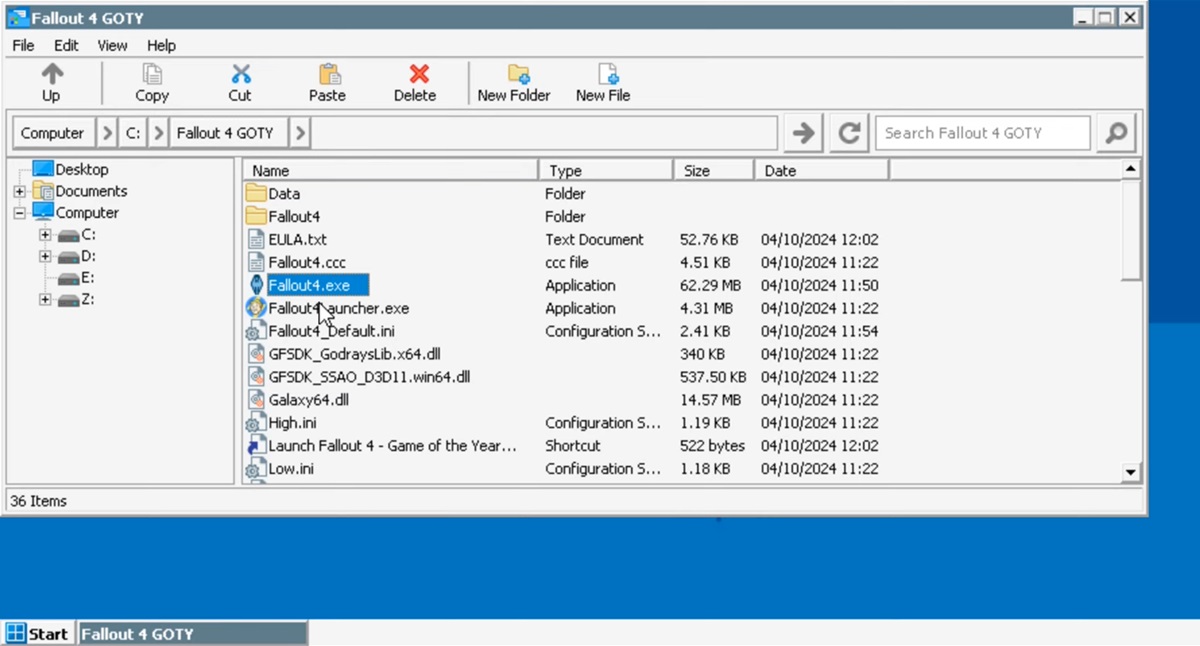The image size is (1200, 646).
Task: Select the D: drive label
Action: [x=88, y=256]
